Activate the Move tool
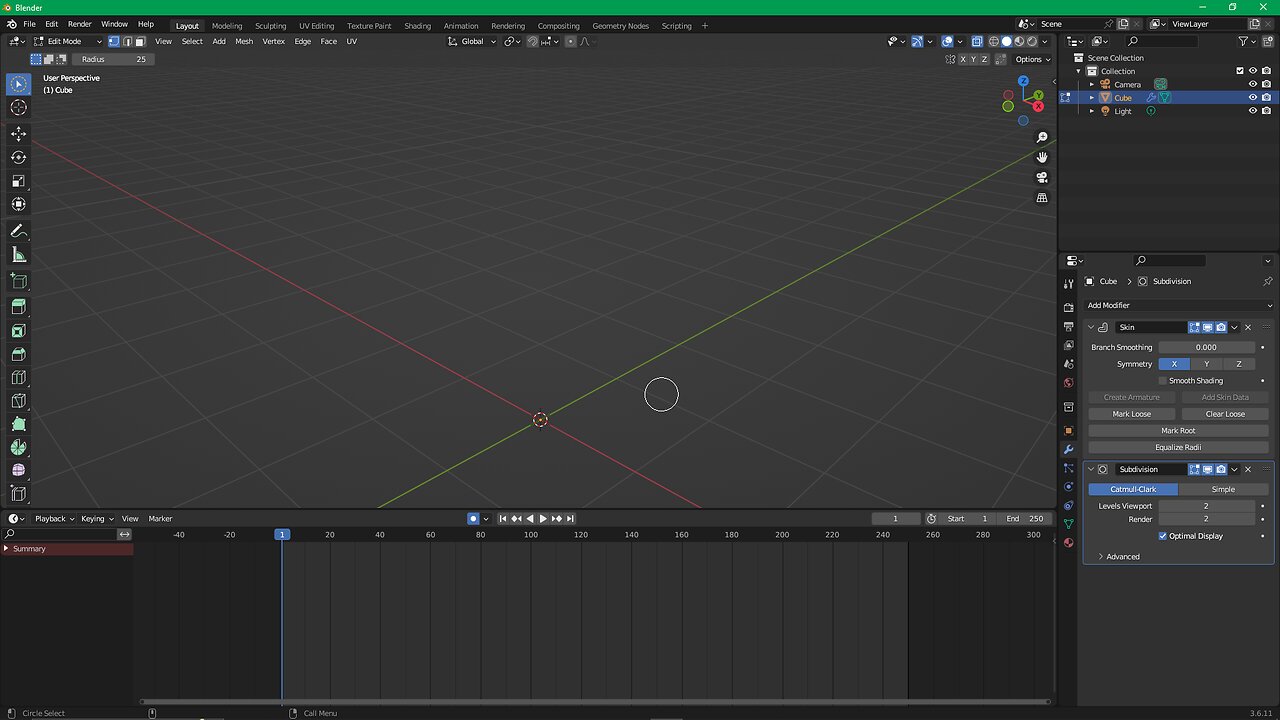1280x720 pixels. click(x=18, y=134)
